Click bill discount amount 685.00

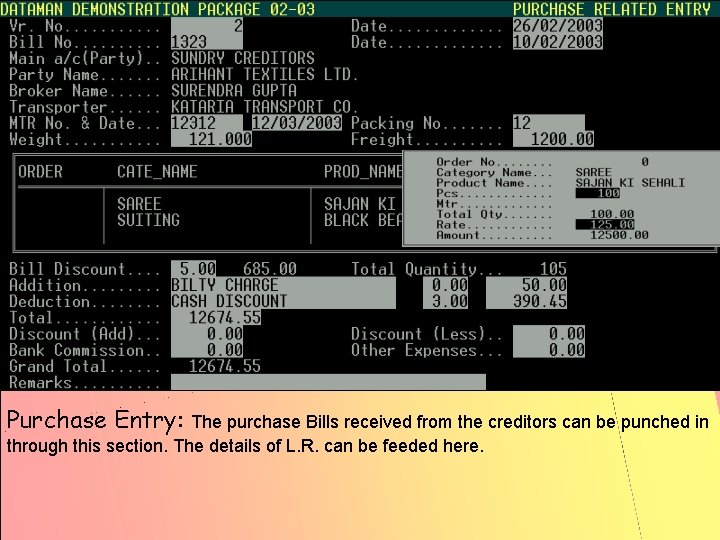pyautogui.click(x=270, y=269)
